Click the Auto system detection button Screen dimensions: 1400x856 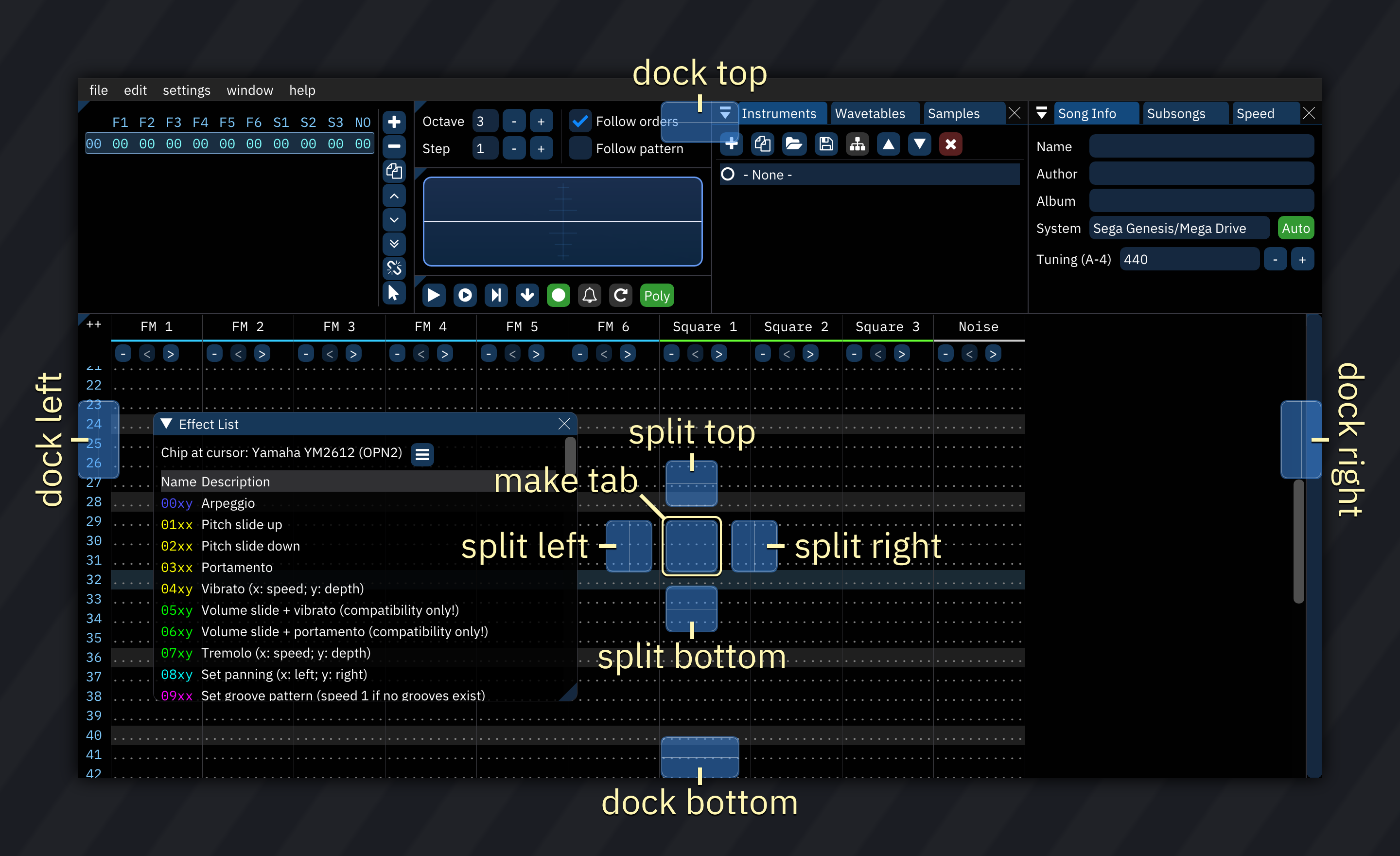click(x=1296, y=228)
